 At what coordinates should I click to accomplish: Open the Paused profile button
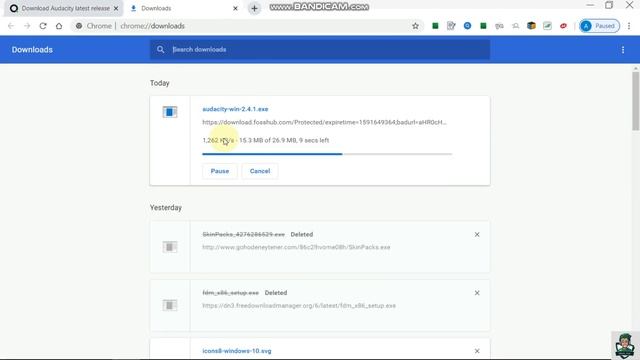tap(599, 26)
